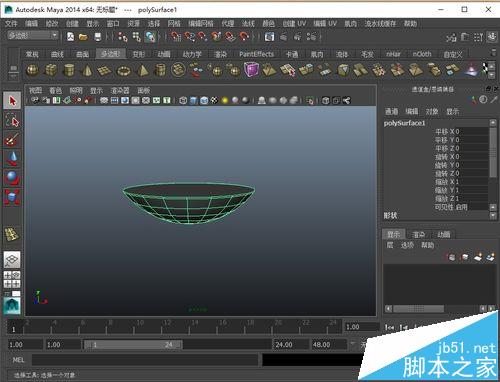The height and width of the screenshot is (382, 500).
Task: Select the four view layout icon
Action: pos(12,279)
